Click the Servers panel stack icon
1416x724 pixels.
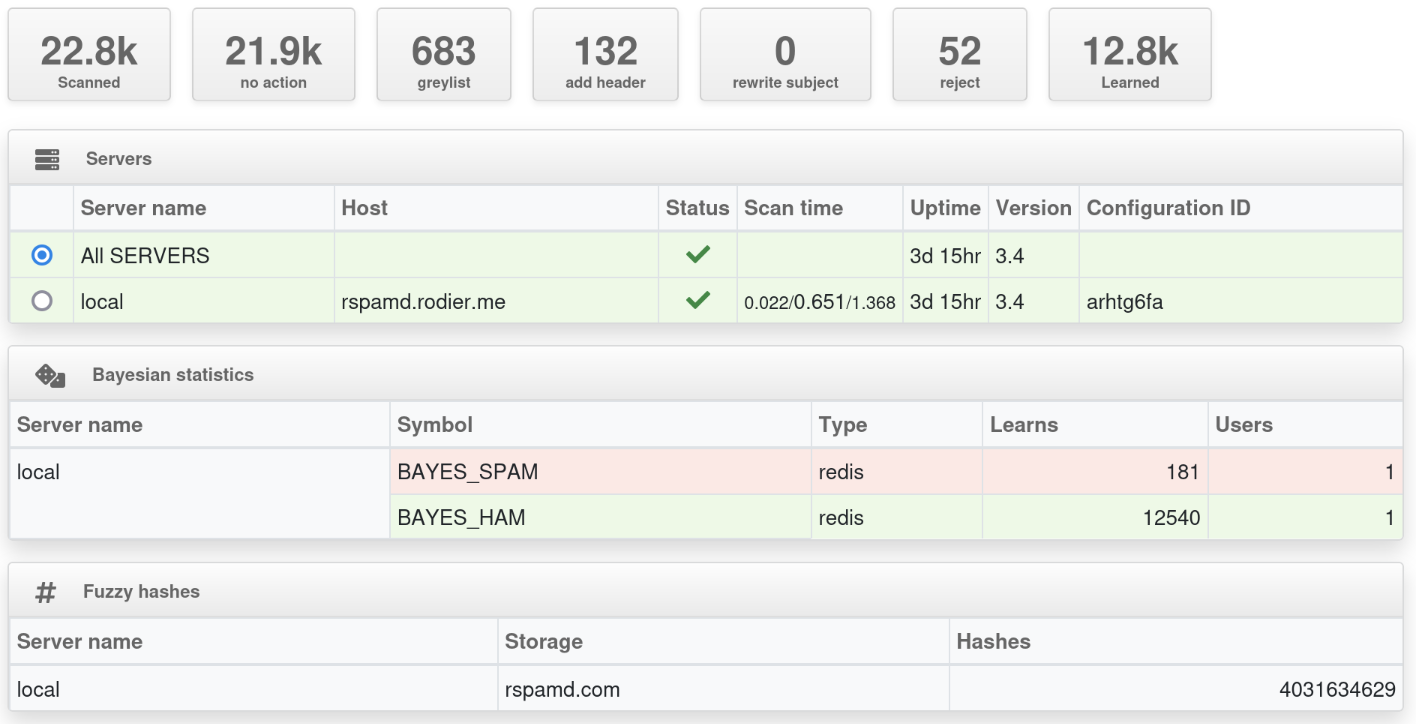(47, 159)
